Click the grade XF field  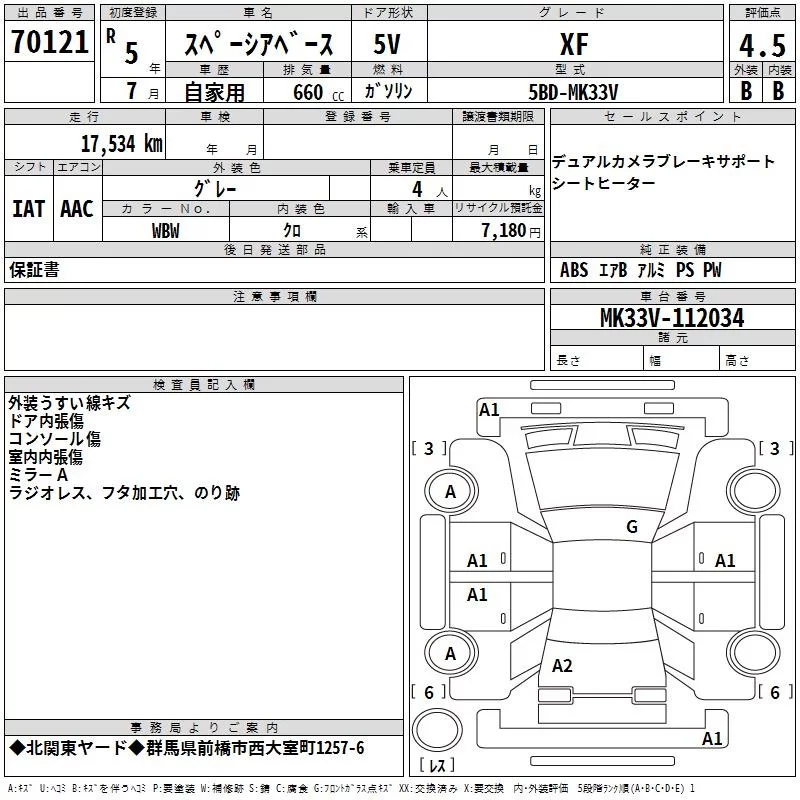[x=574, y=44]
